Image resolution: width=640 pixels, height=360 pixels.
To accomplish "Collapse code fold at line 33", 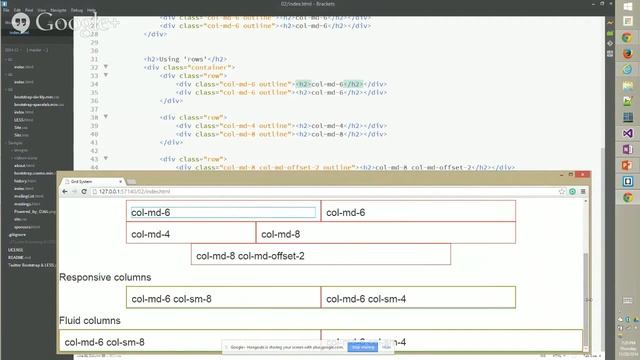I will tap(106, 75).
